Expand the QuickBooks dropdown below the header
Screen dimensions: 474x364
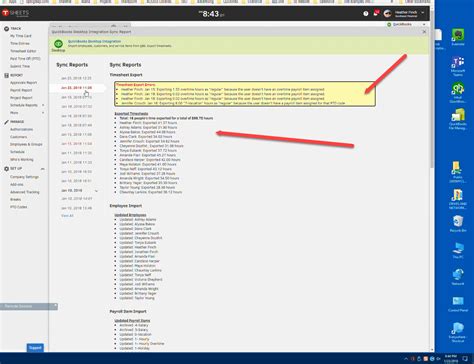point(424,24)
